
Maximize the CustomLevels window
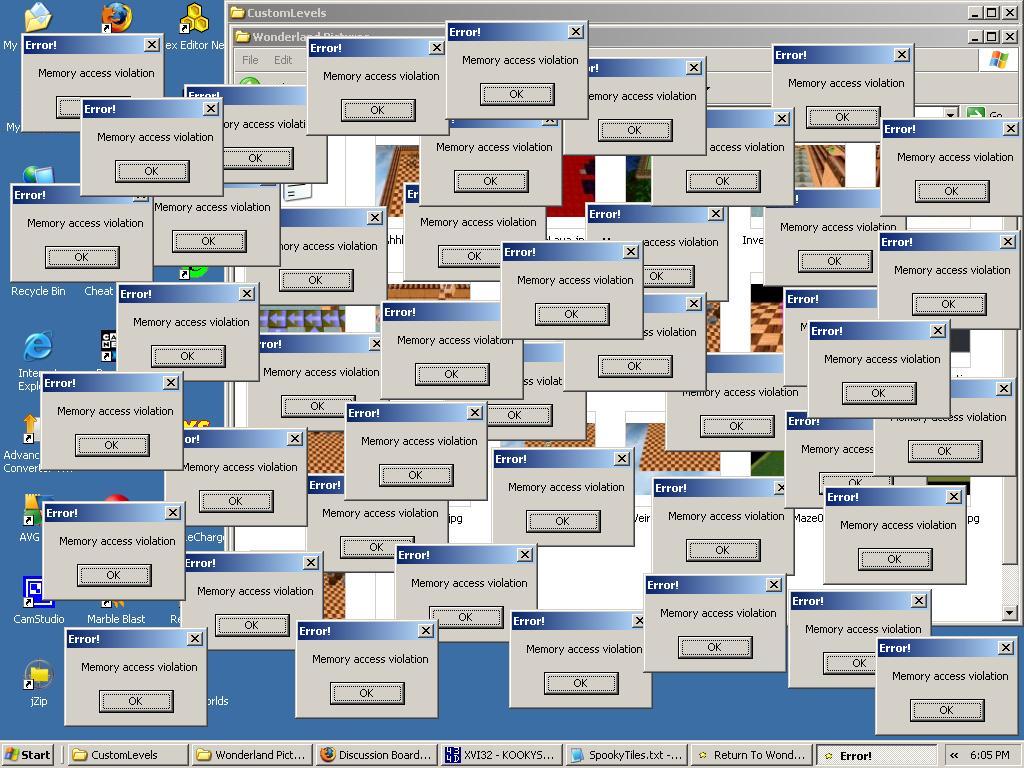(992, 13)
